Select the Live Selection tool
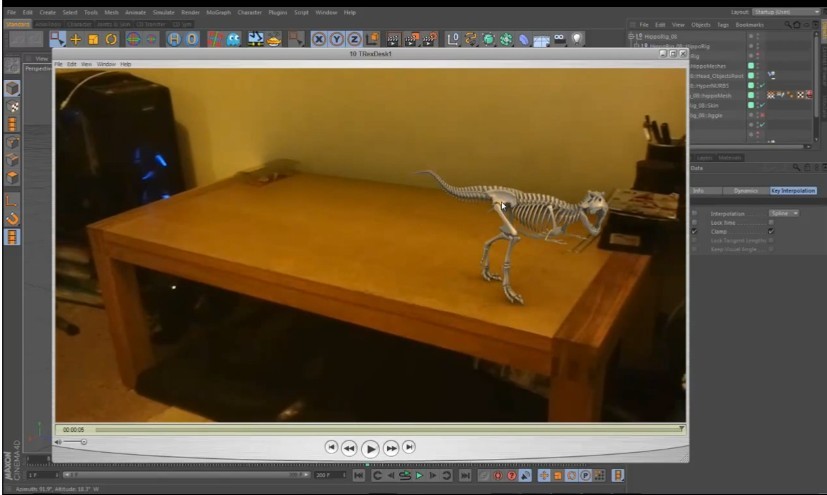 point(57,39)
